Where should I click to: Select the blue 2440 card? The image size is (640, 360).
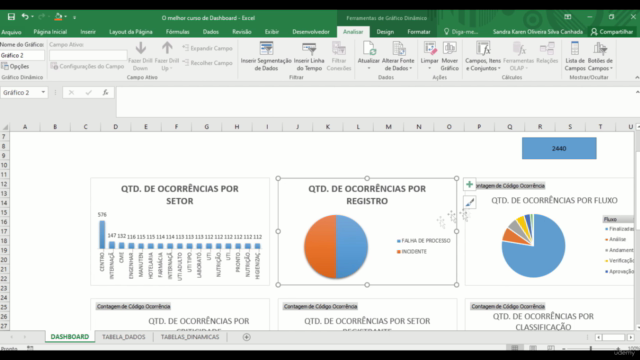point(559,148)
